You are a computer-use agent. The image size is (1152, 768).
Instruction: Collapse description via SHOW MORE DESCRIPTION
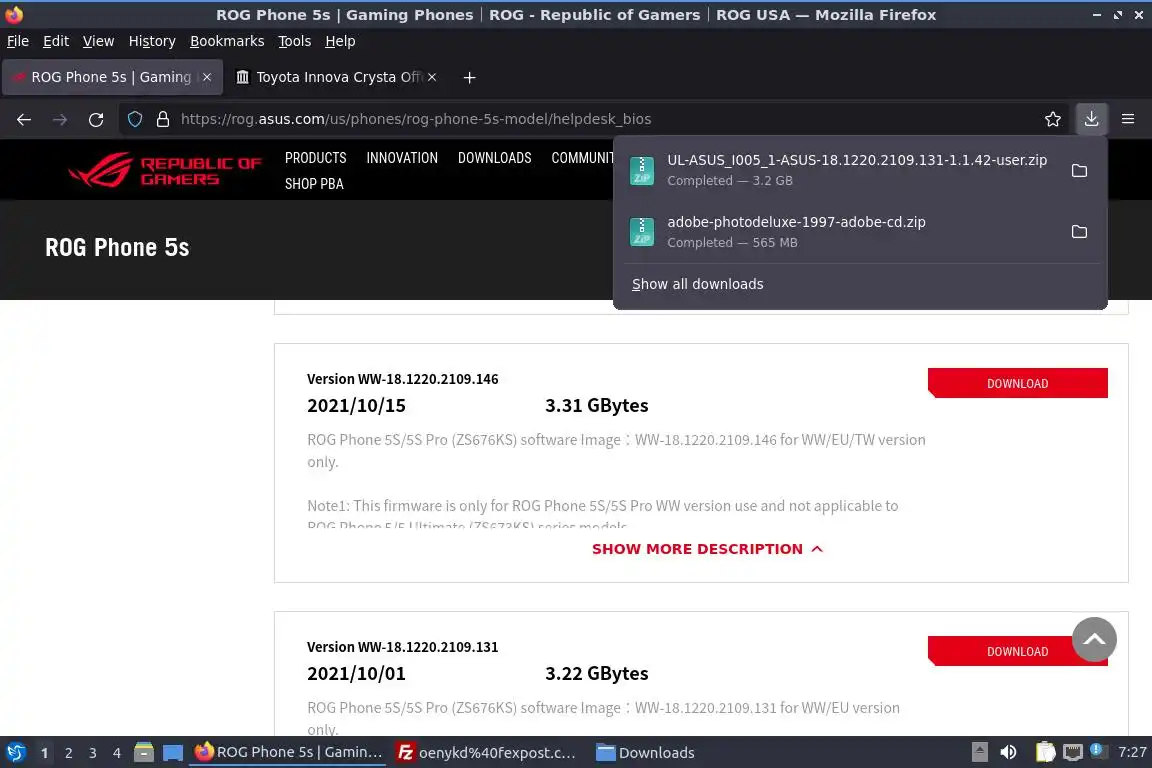coord(707,549)
